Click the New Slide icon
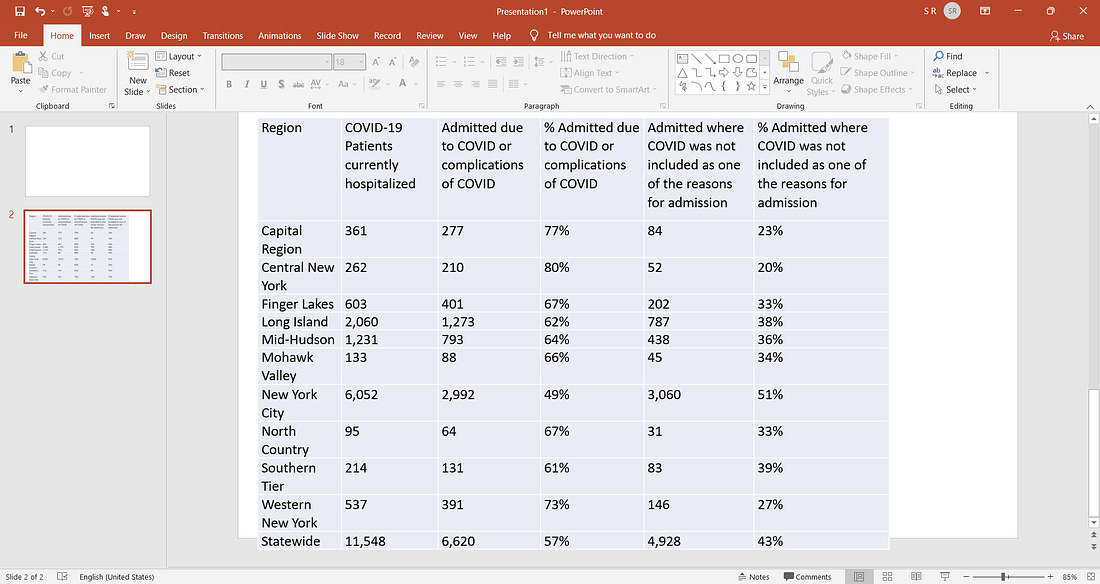The image size is (1100, 584). 138,62
